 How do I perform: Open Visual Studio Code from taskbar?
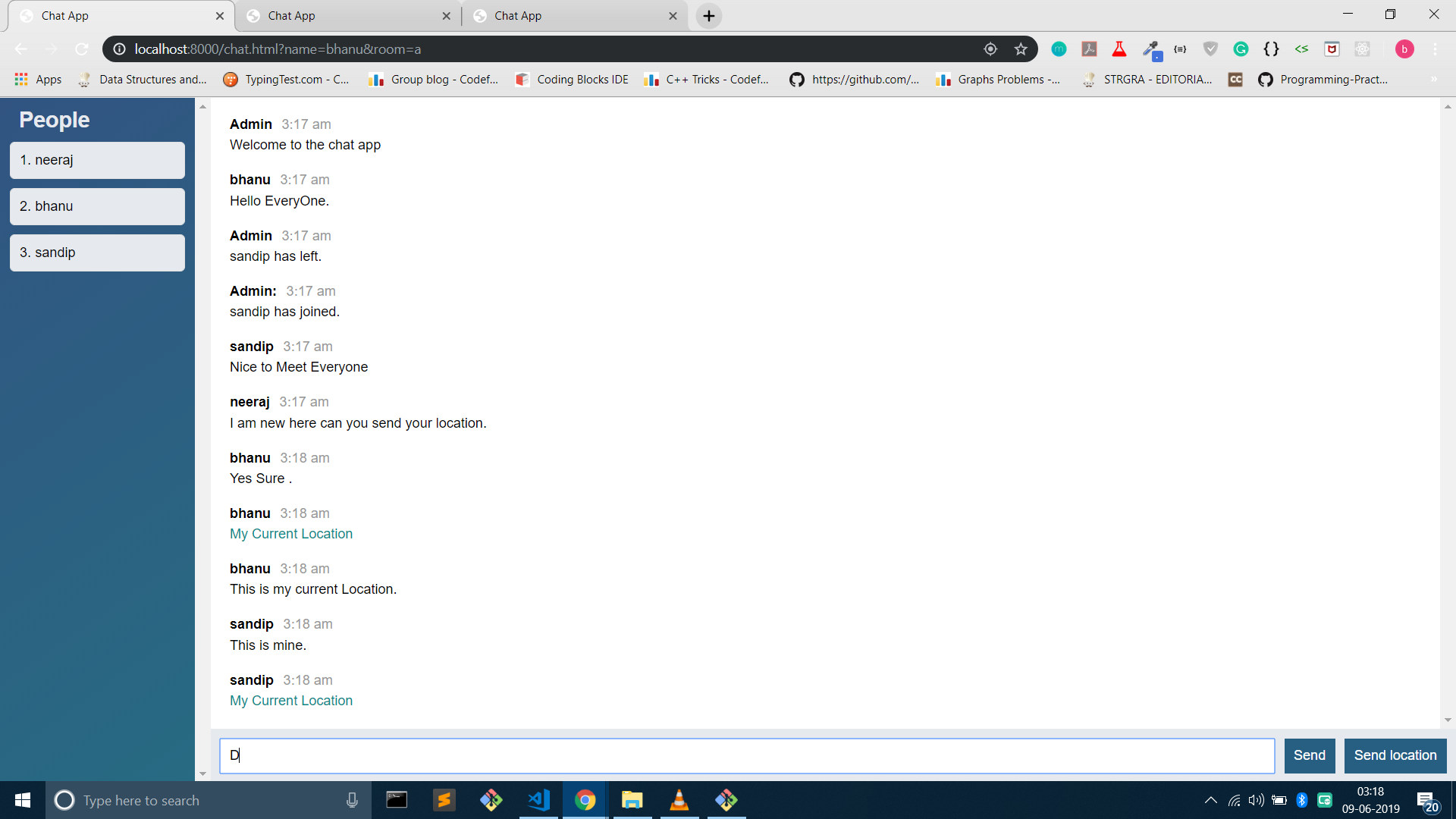point(539,800)
